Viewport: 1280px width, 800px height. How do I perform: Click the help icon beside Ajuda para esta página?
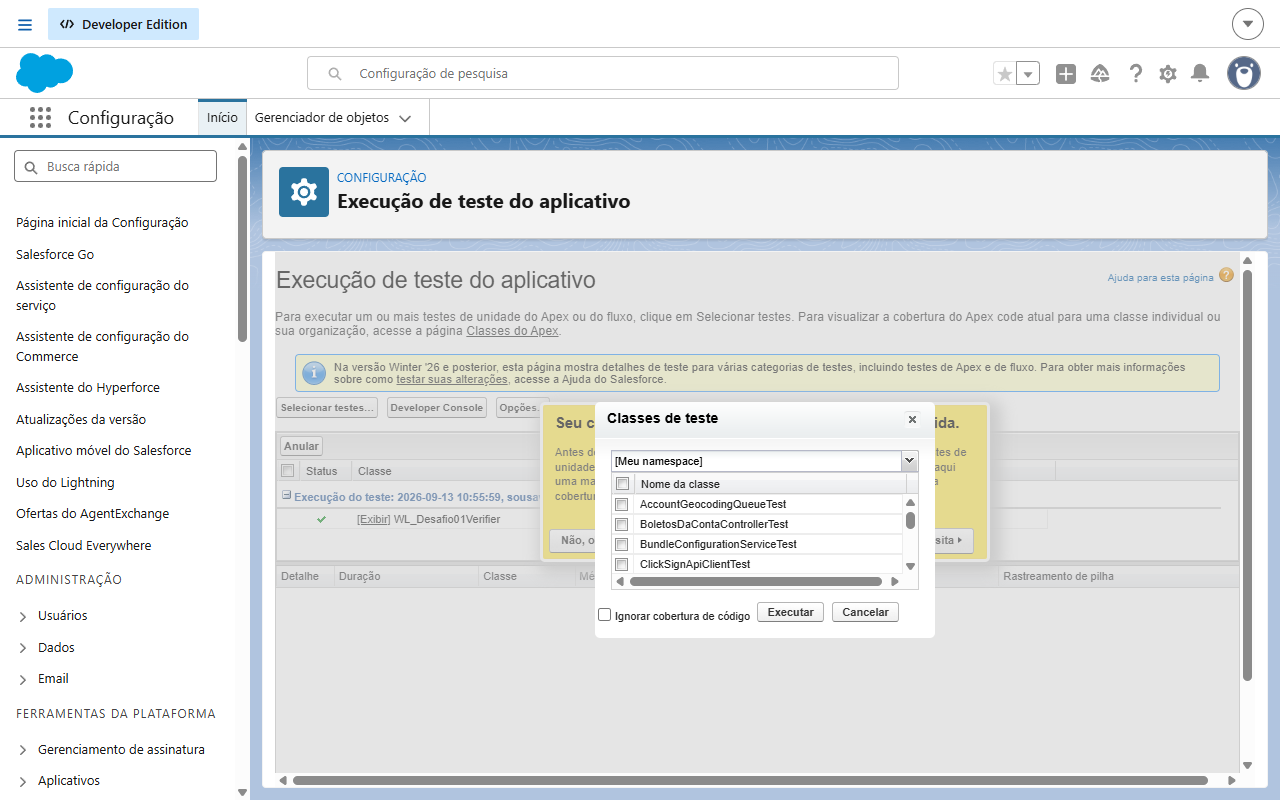(1226, 275)
